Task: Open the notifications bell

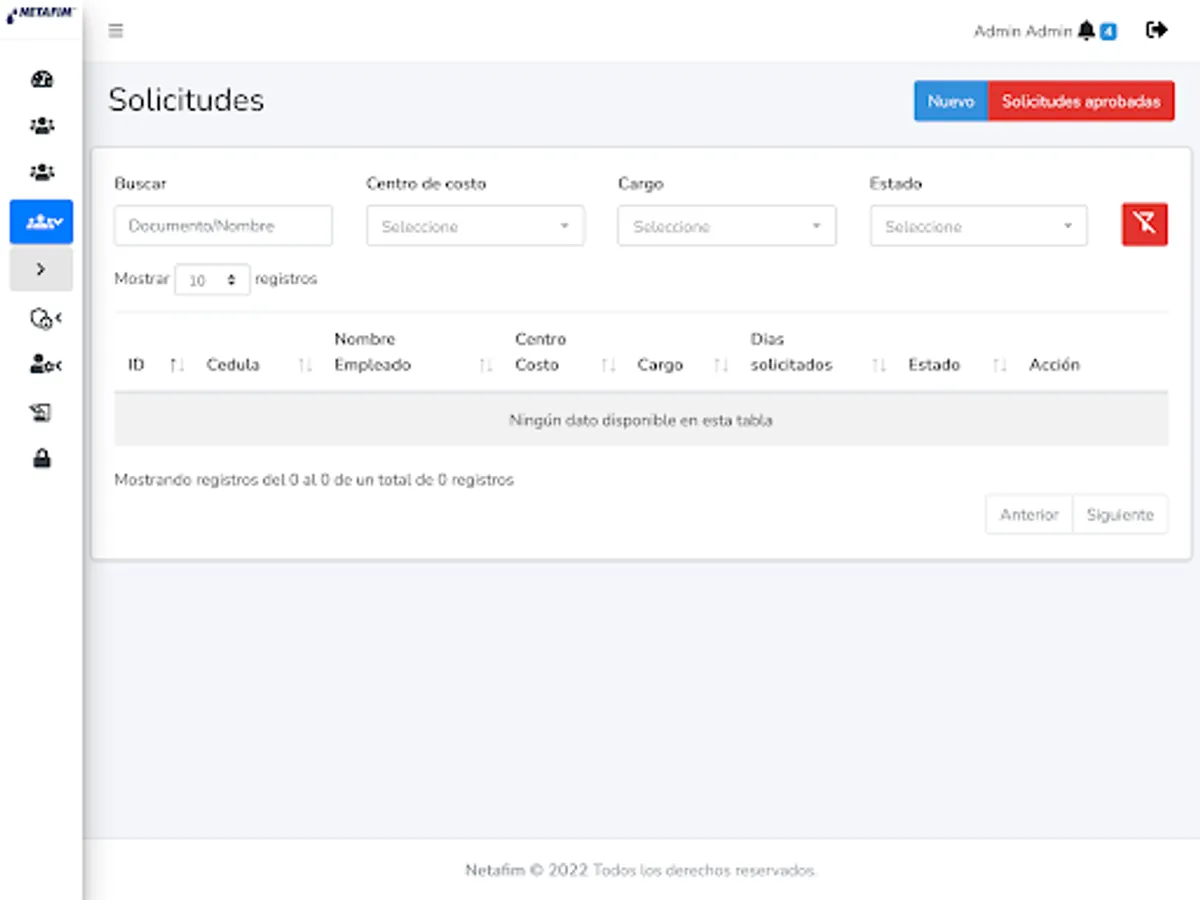Action: pyautogui.click(x=1087, y=31)
